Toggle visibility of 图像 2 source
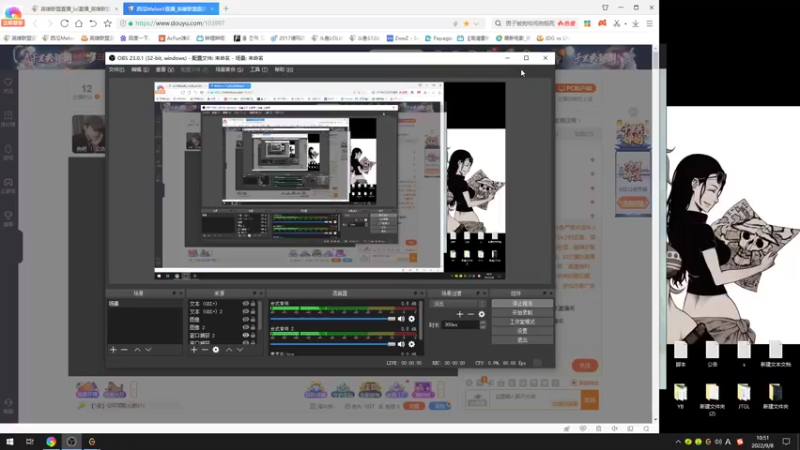 pyautogui.click(x=245, y=327)
